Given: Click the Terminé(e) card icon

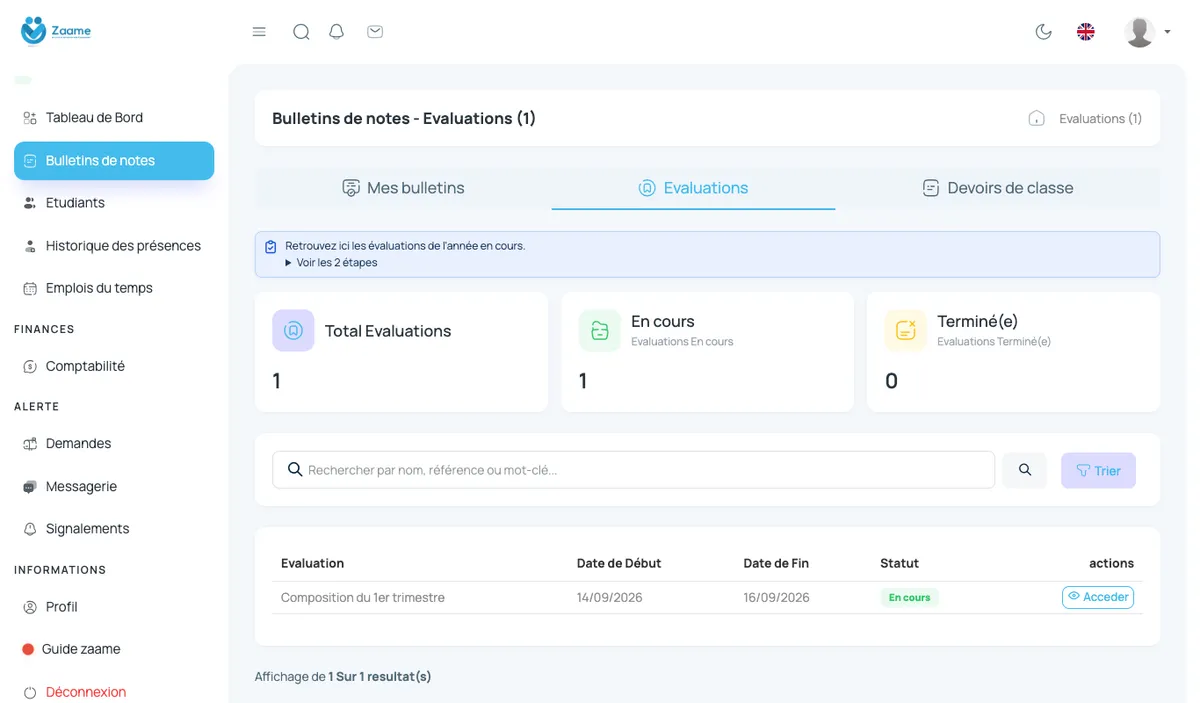Looking at the screenshot, I should point(906,331).
